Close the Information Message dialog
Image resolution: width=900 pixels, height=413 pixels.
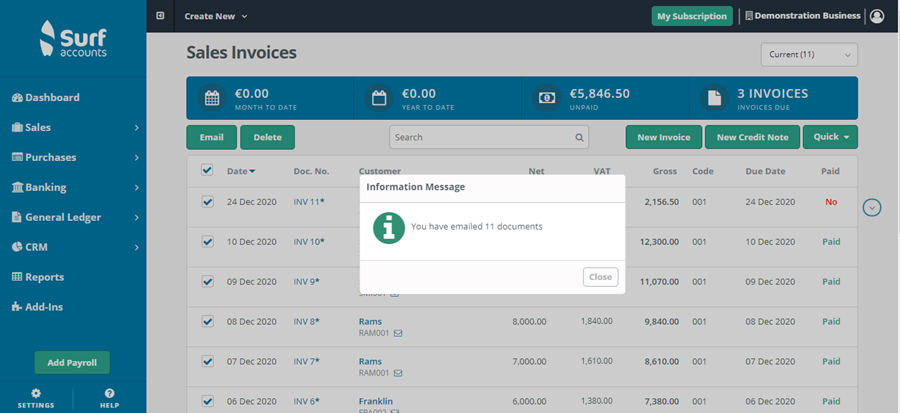pyautogui.click(x=600, y=277)
